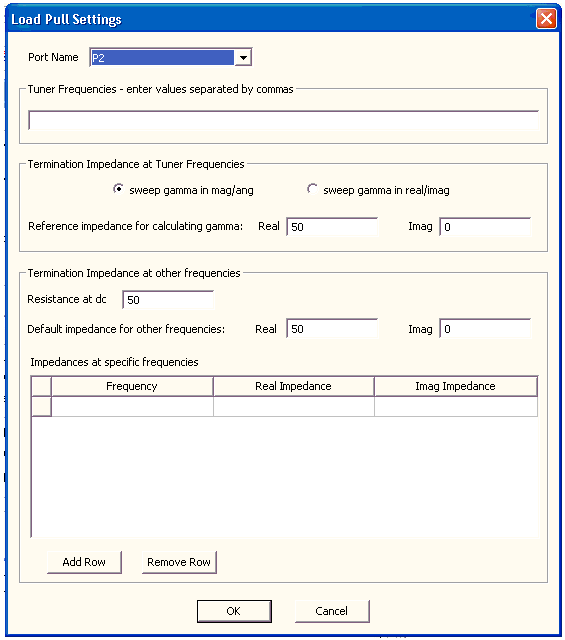565x640 pixels.
Task: Select the first table row via its row header
Action: pos(41,407)
